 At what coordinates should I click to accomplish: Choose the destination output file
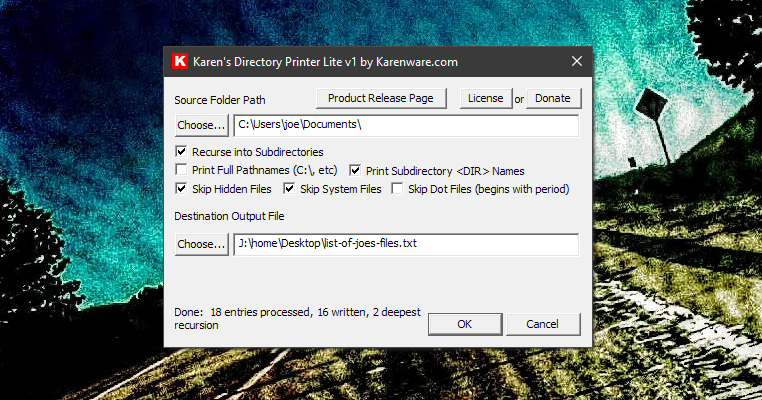(x=201, y=244)
